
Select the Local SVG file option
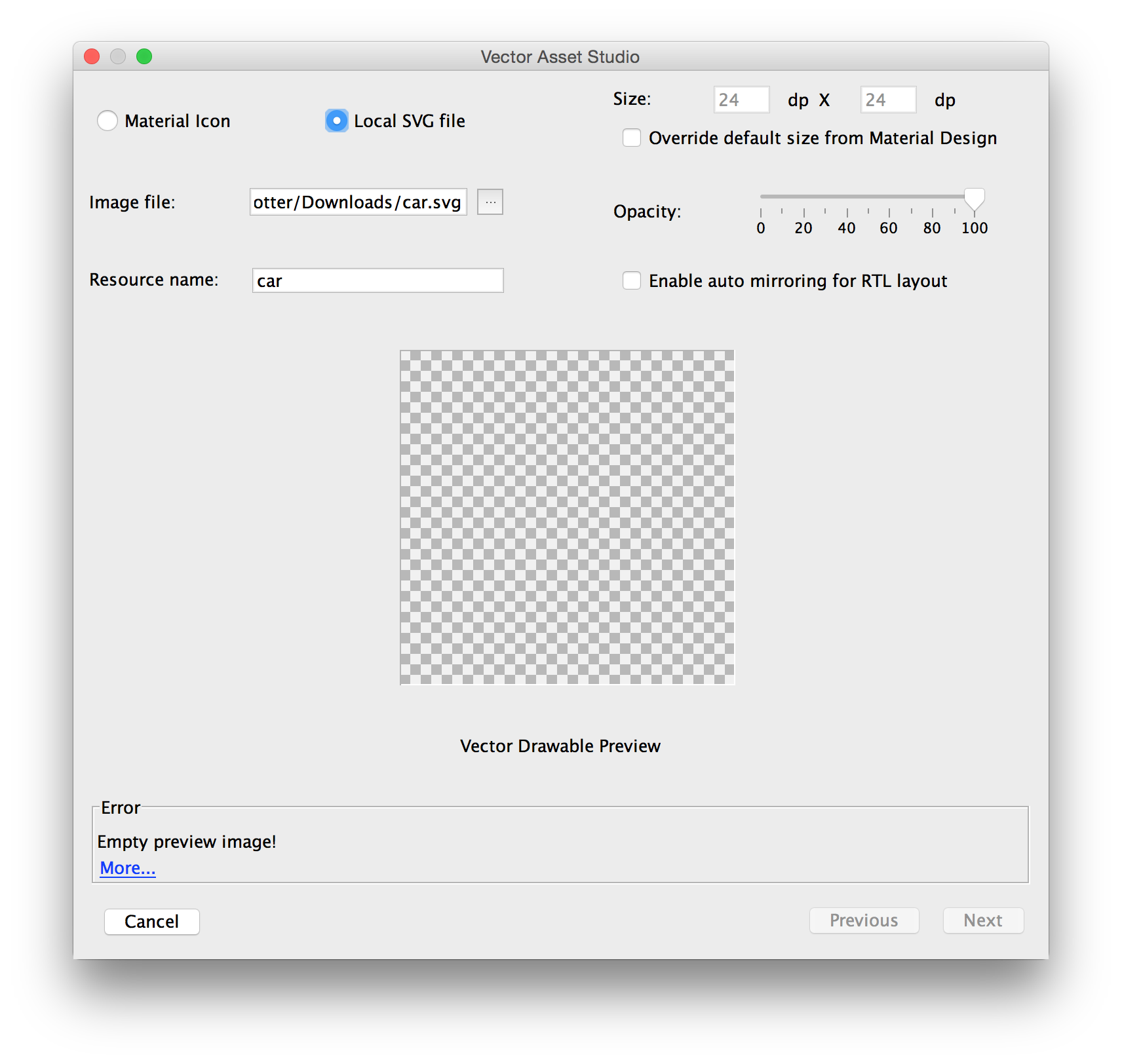point(336,121)
